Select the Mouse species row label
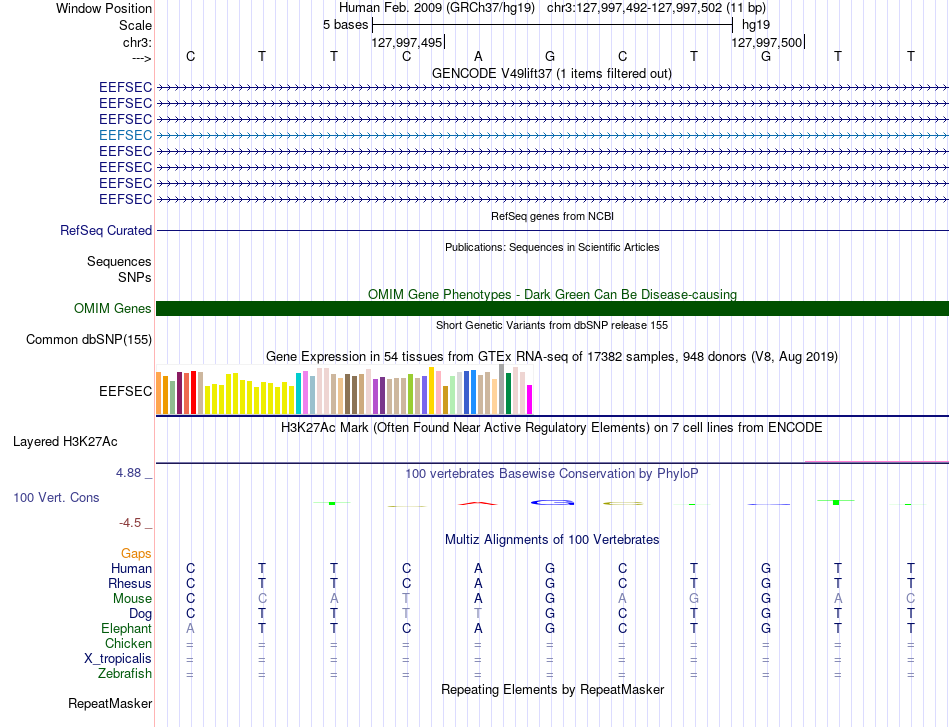This screenshot has width=950, height=727. [132, 599]
